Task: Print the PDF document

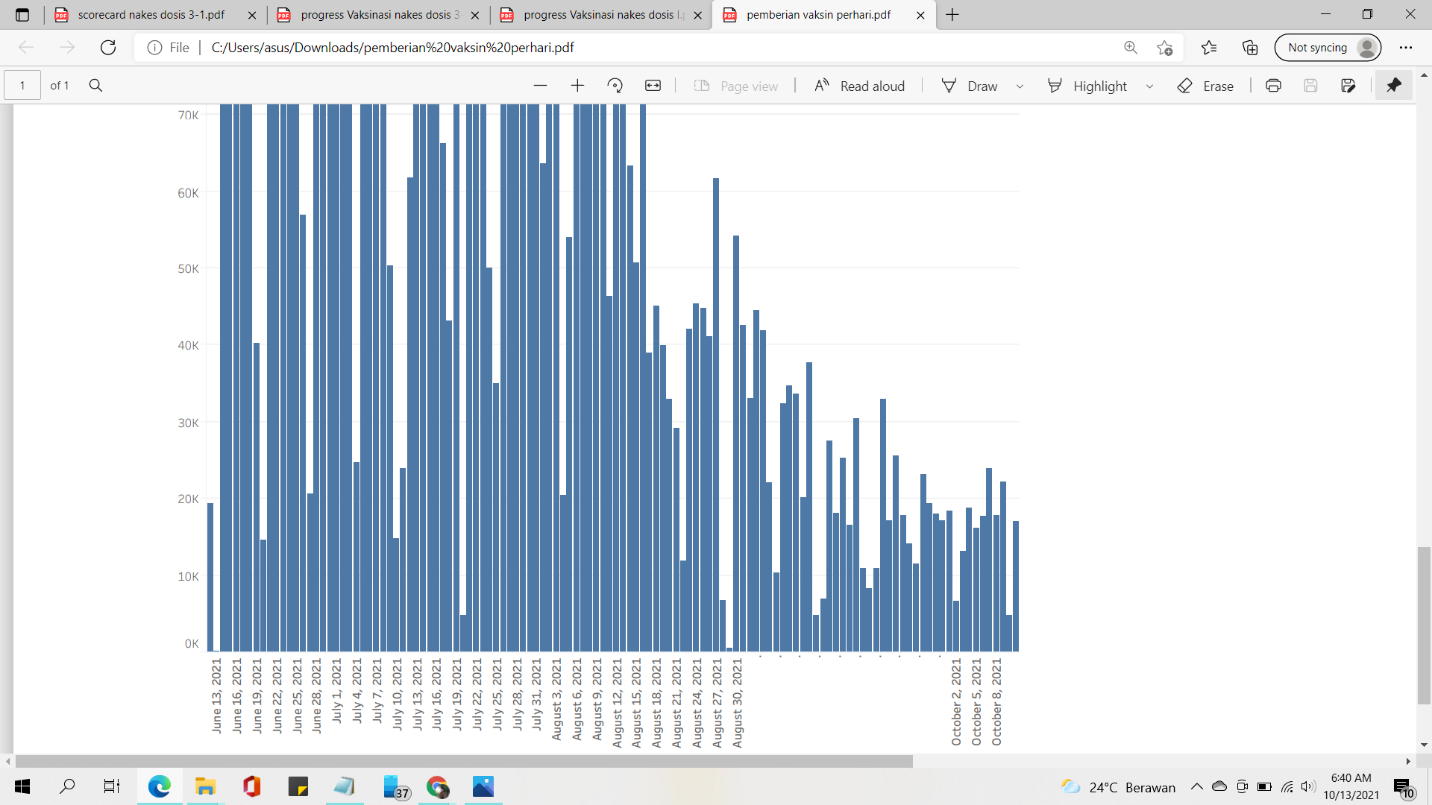Action: pos(1273,86)
